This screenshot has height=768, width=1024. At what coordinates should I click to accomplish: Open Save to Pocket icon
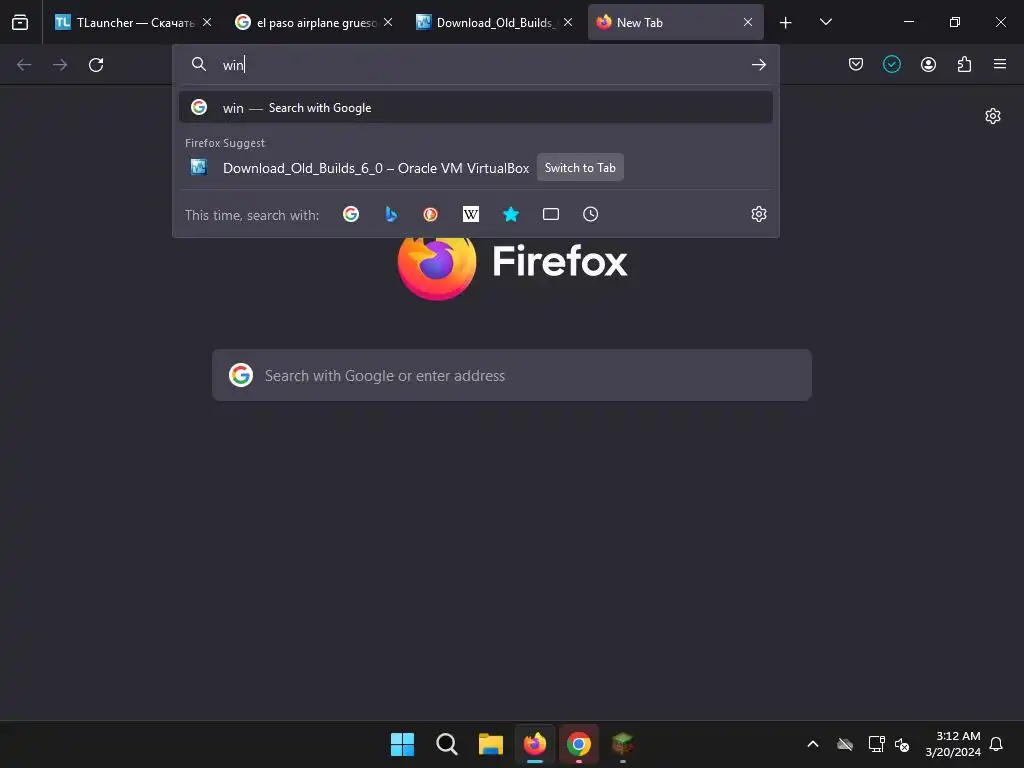(x=856, y=64)
